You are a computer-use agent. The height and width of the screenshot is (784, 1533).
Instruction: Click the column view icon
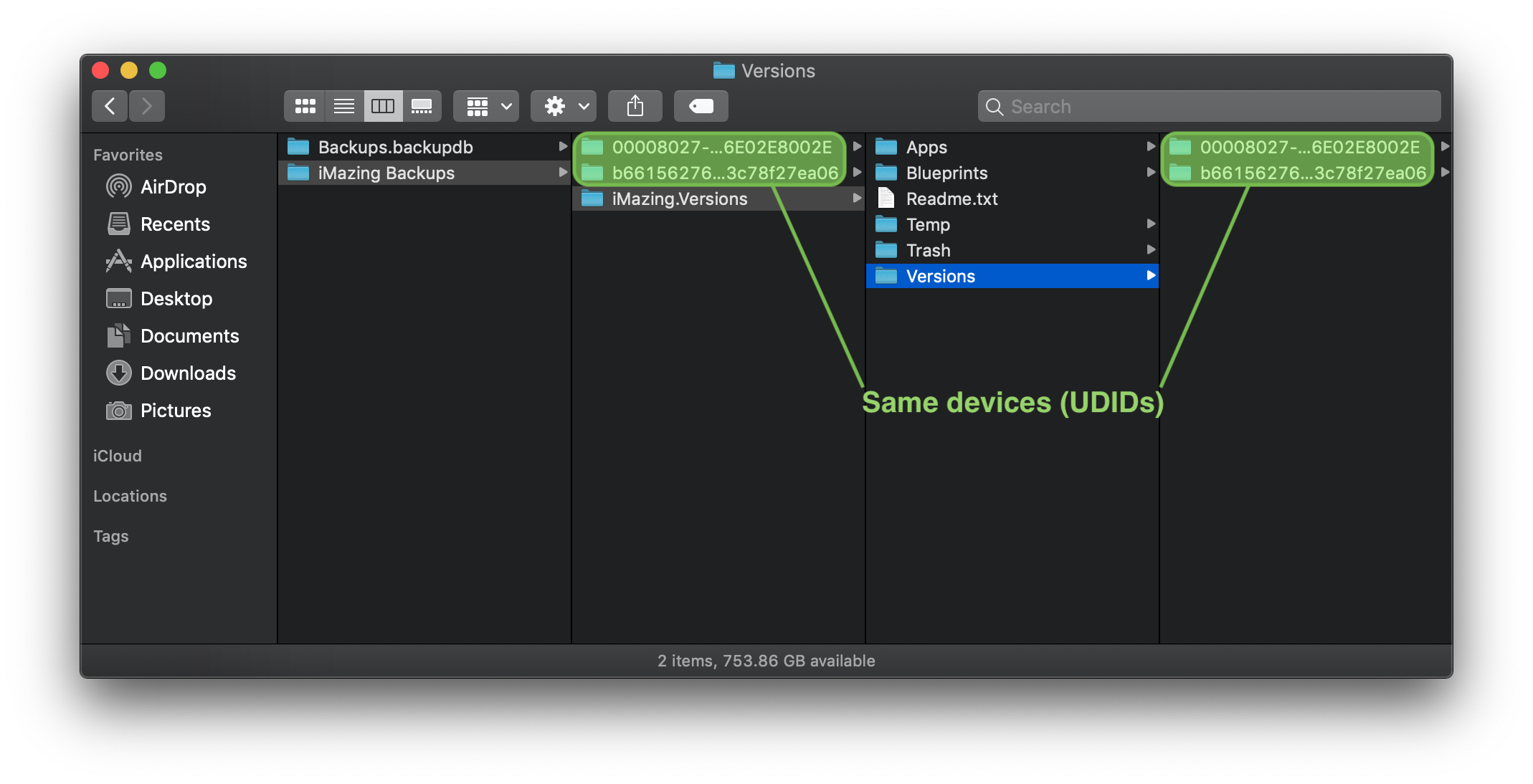point(382,107)
